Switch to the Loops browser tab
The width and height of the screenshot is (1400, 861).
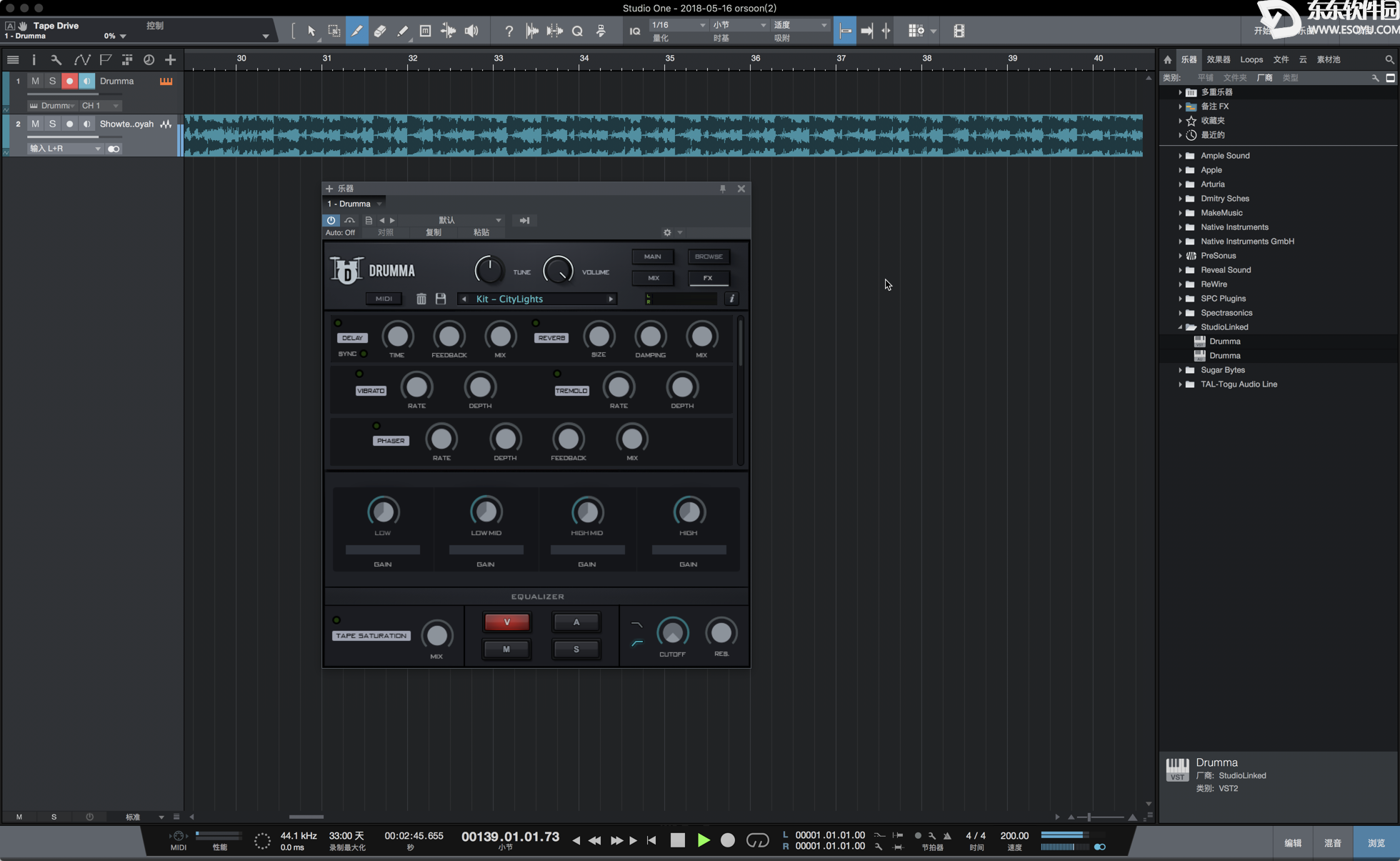(x=1251, y=59)
